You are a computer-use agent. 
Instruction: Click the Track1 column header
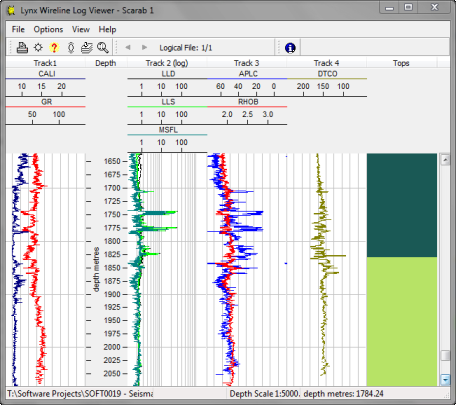tap(45, 63)
